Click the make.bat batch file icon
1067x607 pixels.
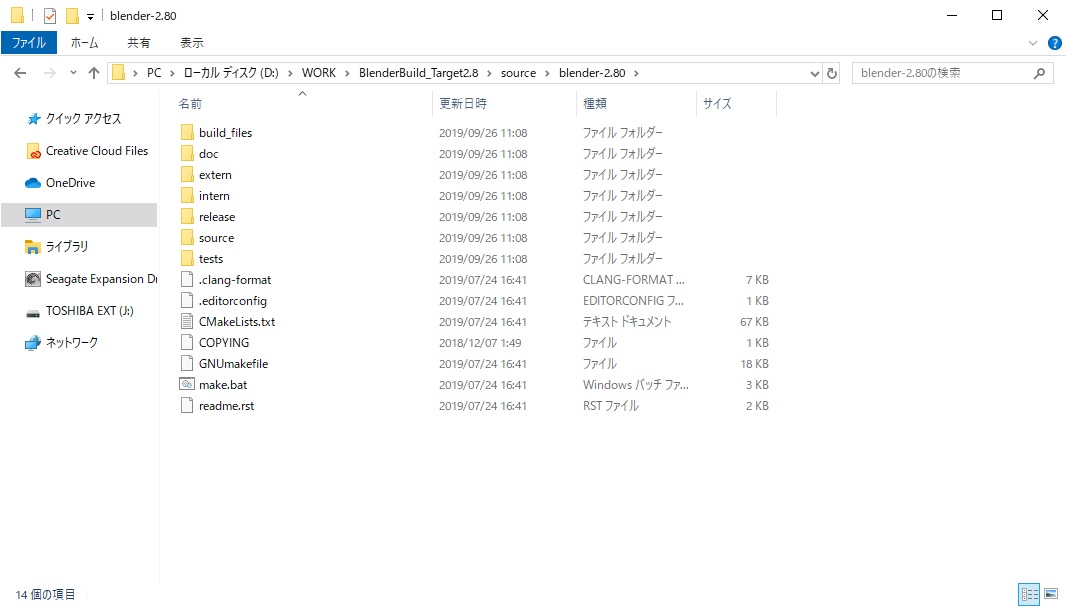187,384
